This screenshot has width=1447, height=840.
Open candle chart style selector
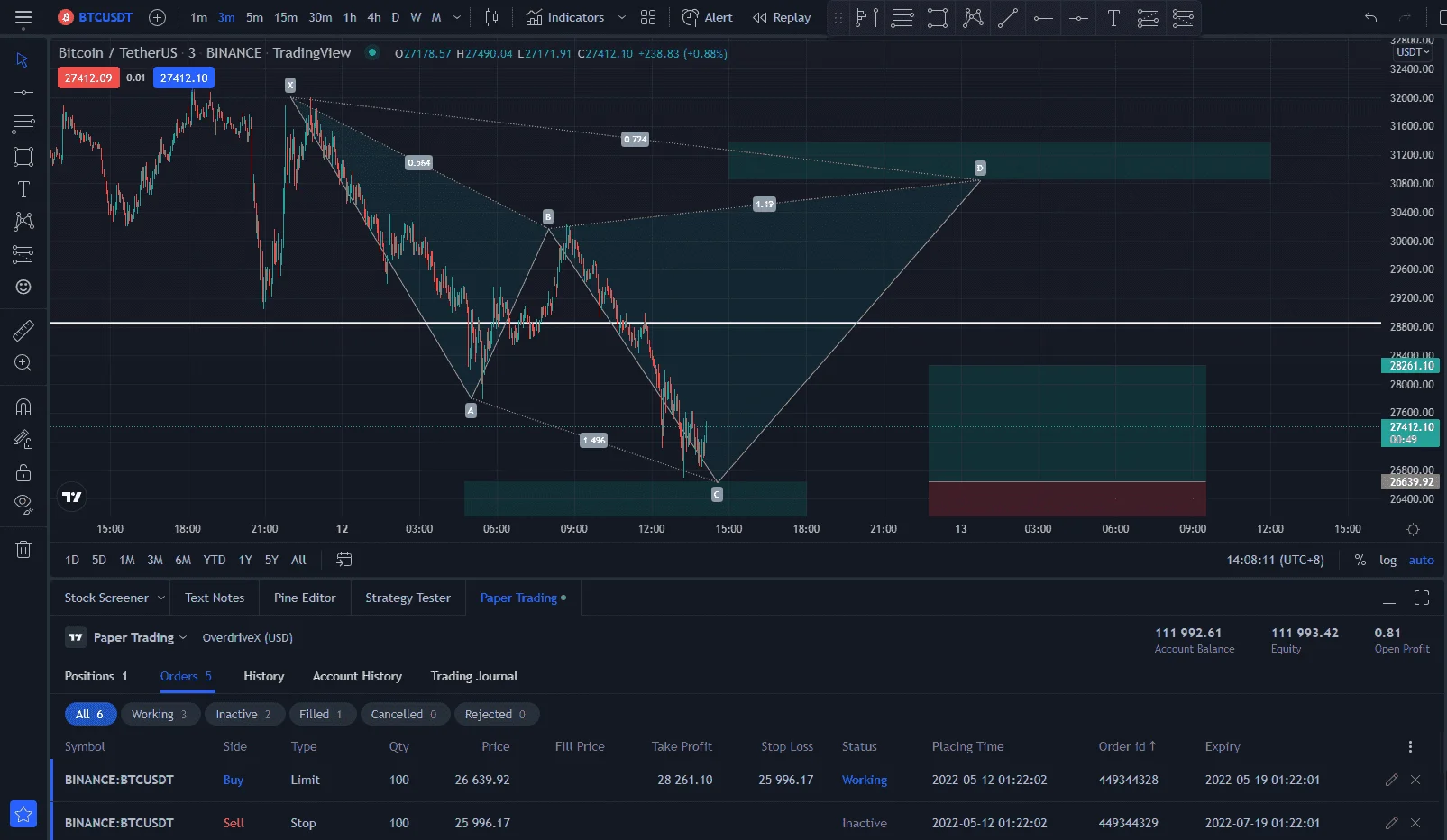tap(491, 17)
